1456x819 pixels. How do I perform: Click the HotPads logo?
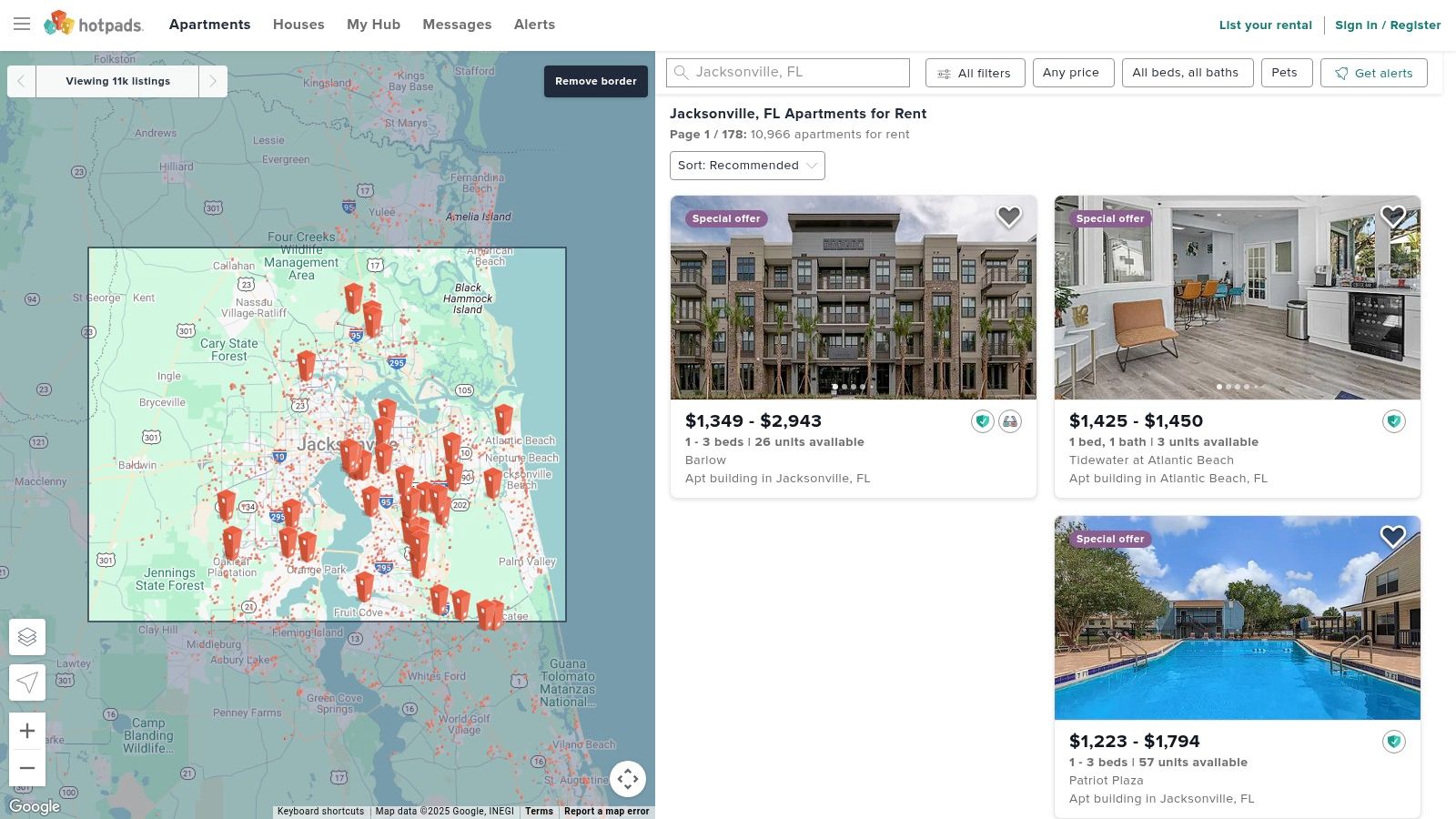tap(94, 24)
